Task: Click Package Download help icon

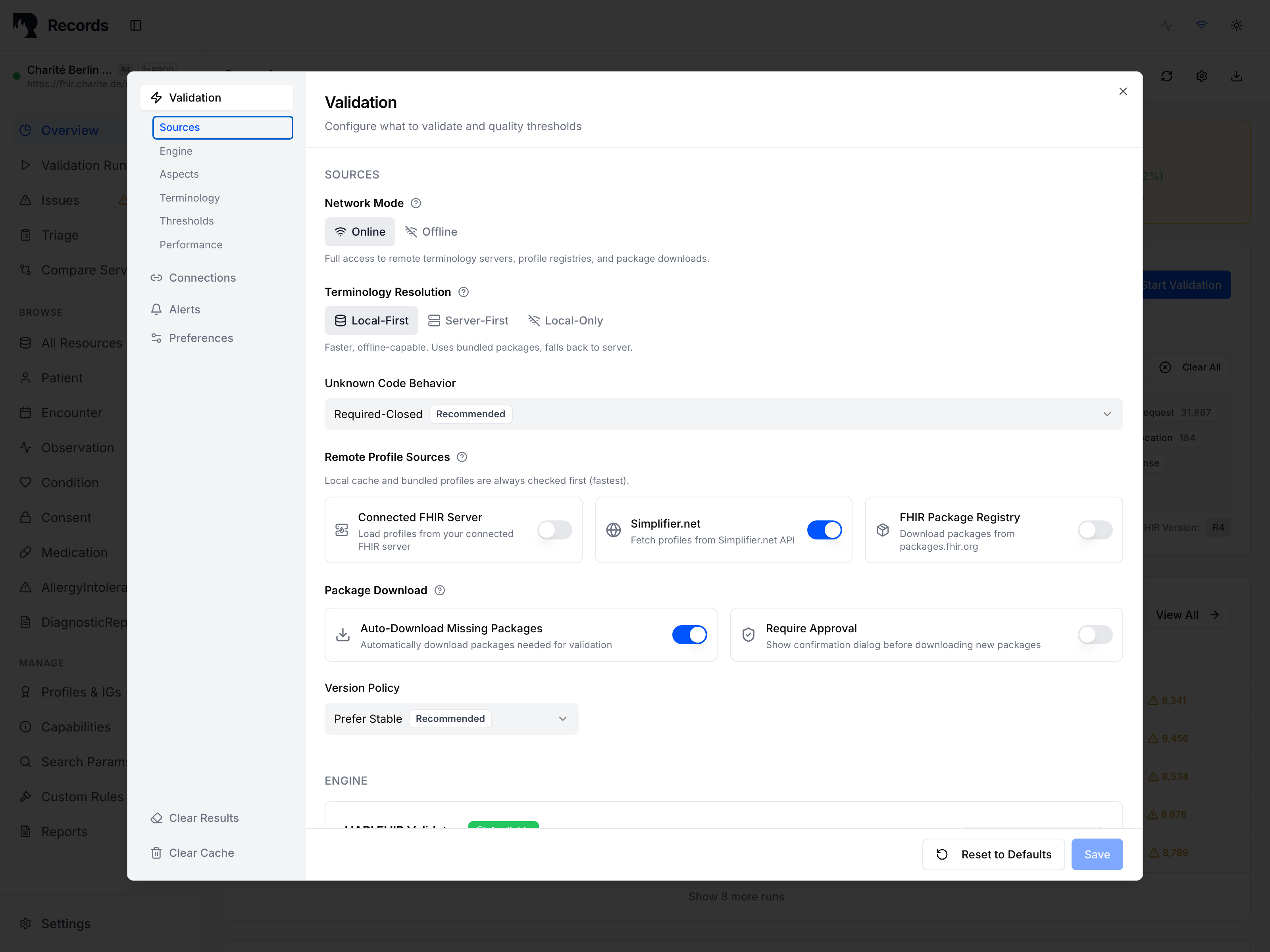Action: pos(440,591)
